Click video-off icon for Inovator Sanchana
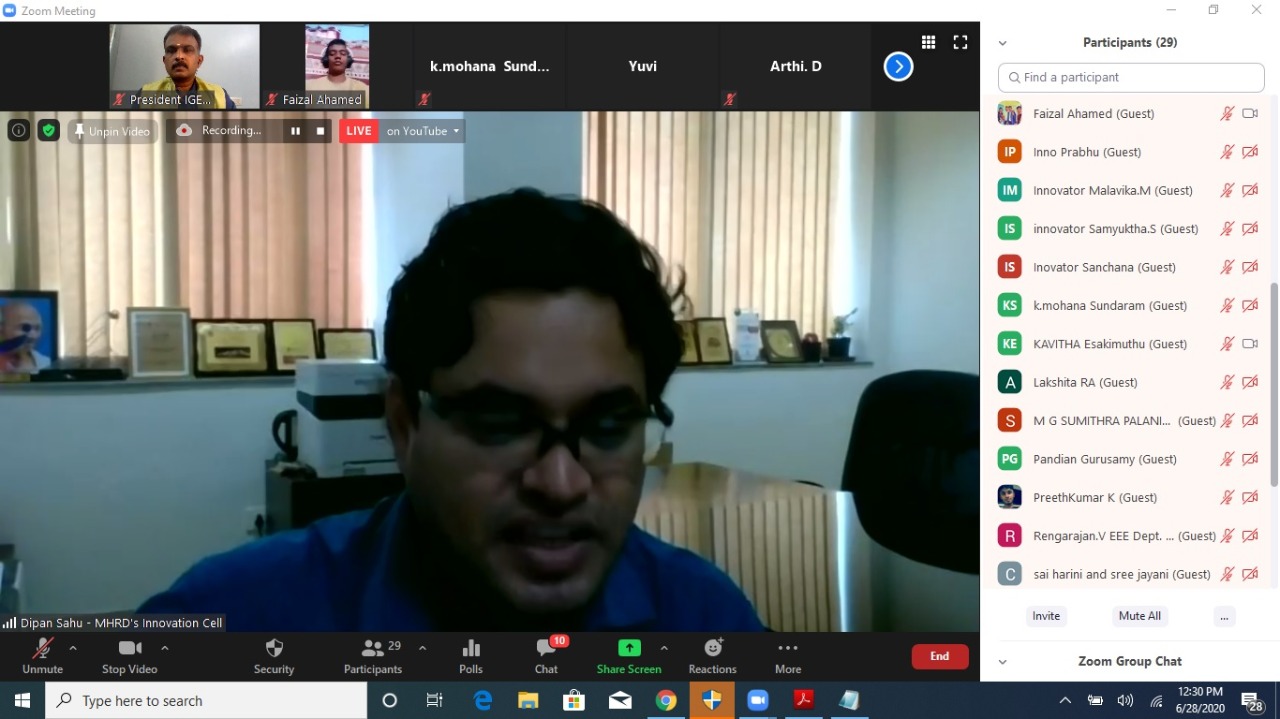 [x=1250, y=267]
